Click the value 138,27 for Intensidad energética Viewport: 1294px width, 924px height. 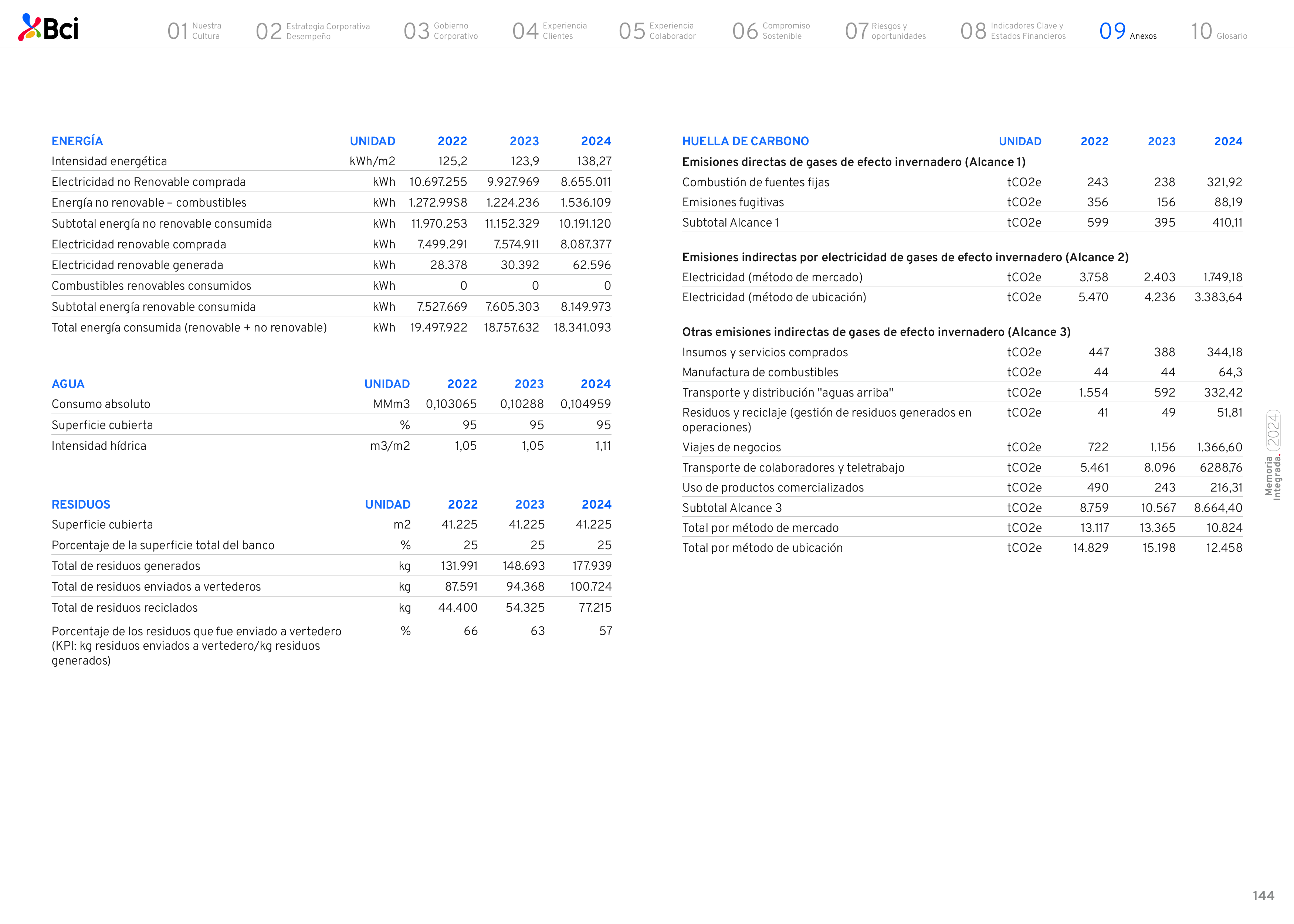(x=594, y=162)
